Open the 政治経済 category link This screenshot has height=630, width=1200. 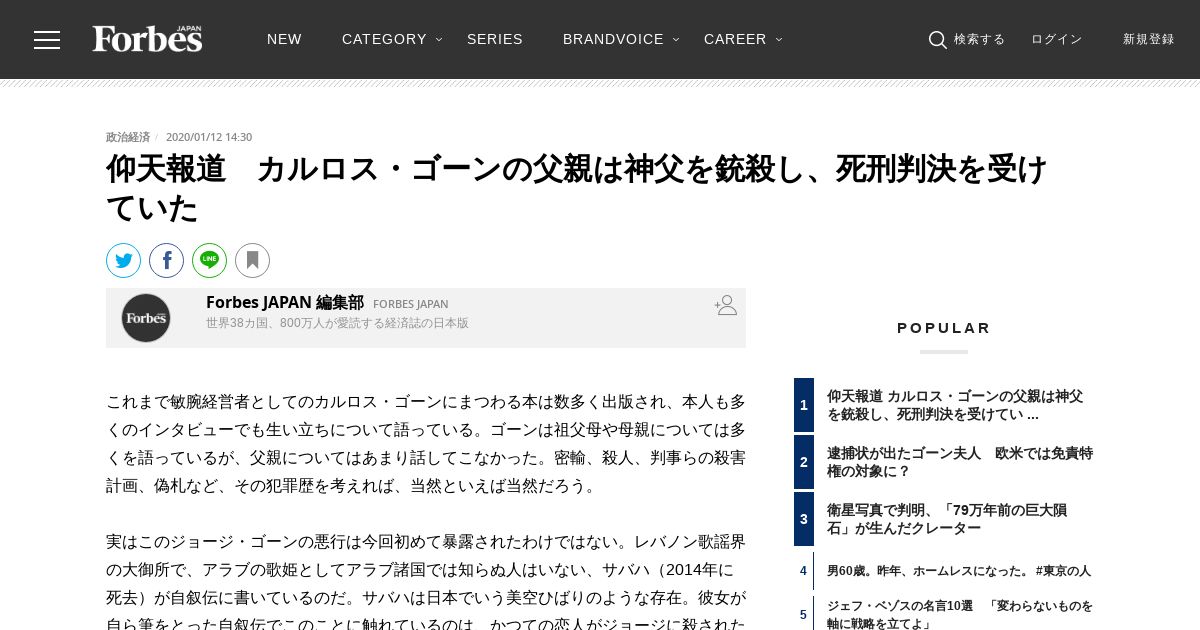click(x=128, y=137)
